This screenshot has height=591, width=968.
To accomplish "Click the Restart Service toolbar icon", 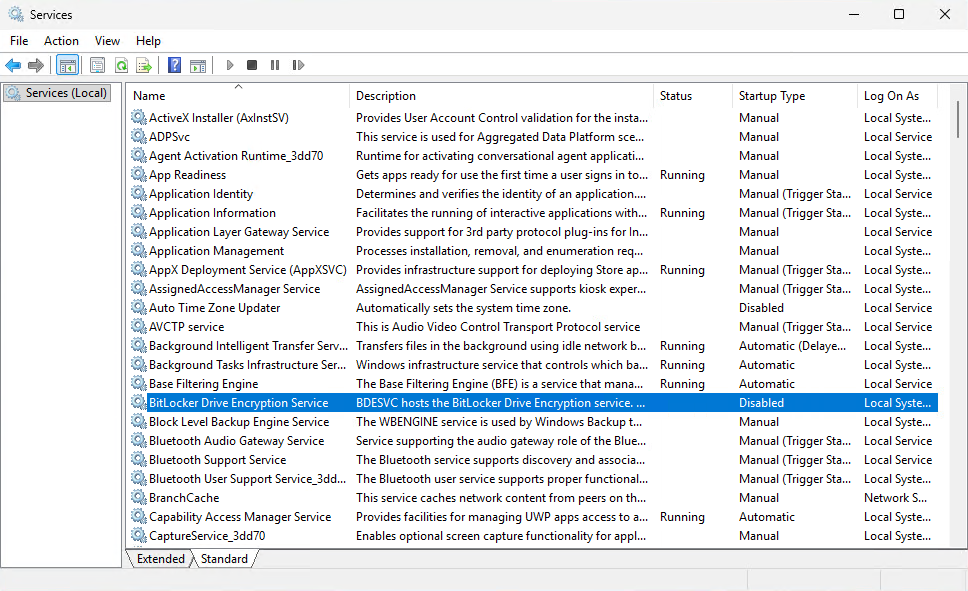I will pos(298,65).
